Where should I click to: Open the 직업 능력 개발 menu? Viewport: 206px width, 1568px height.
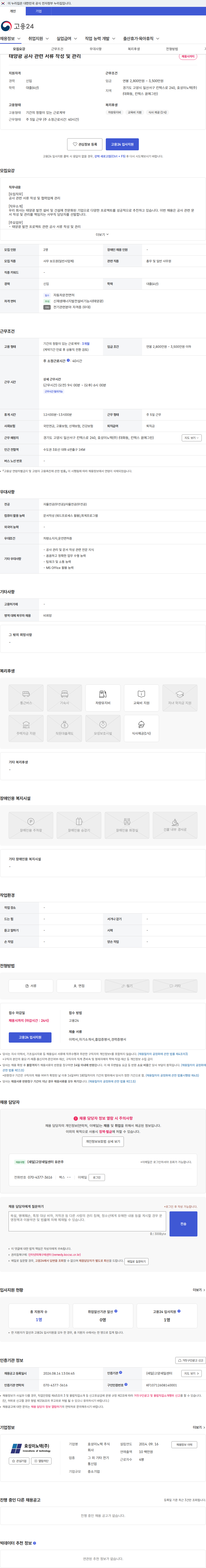point(100,38)
